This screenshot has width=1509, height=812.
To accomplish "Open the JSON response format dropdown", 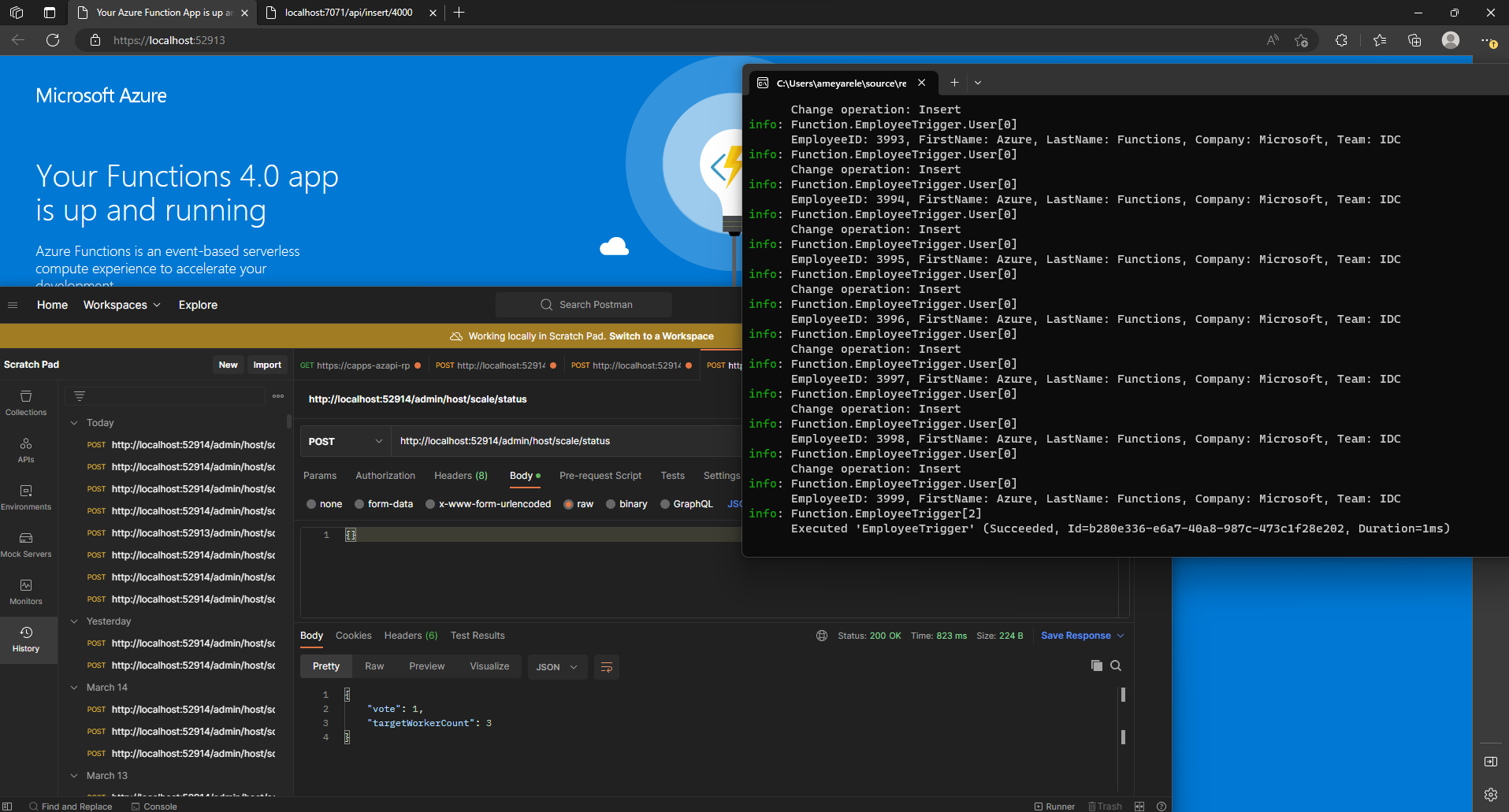I will point(557,667).
